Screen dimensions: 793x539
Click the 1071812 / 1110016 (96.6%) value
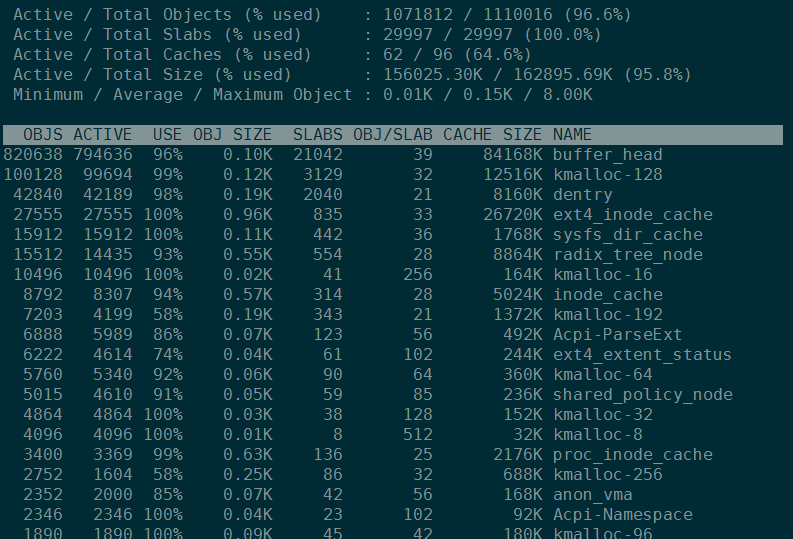click(507, 15)
